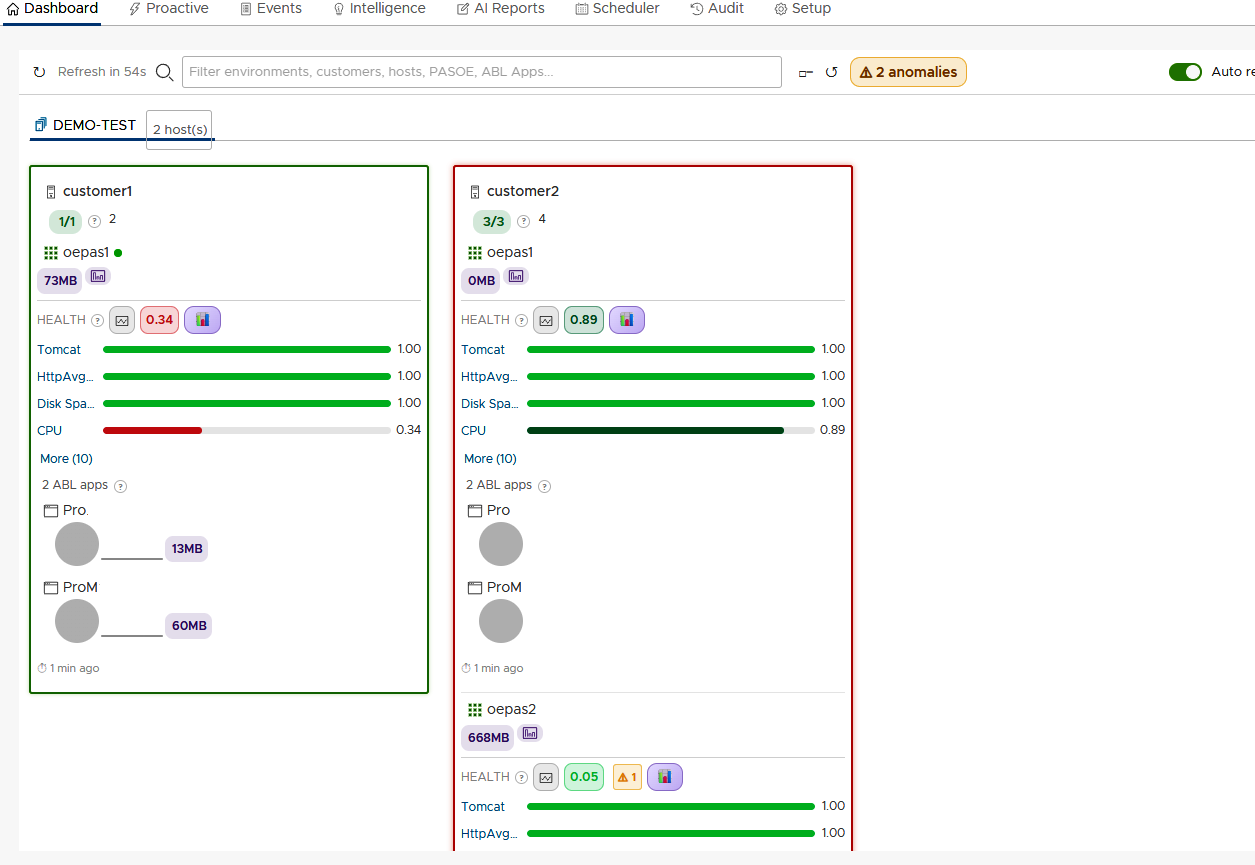Open customer1 oepas1 memory chart icon
The width and height of the screenshot is (1255, 865).
99,276
